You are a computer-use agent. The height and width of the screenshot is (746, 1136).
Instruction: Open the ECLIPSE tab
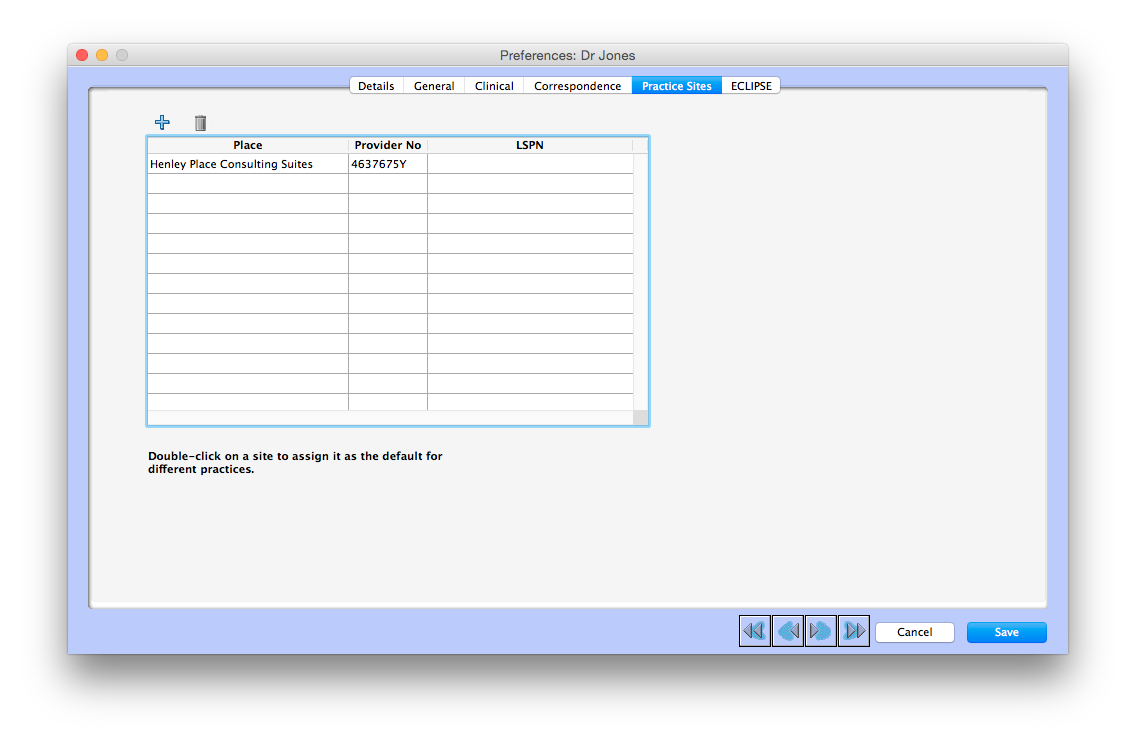[751, 85]
